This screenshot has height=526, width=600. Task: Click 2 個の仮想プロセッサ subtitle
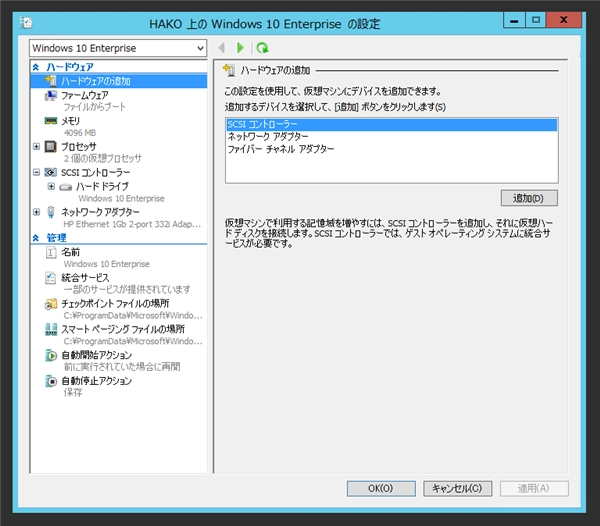click(103, 158)
